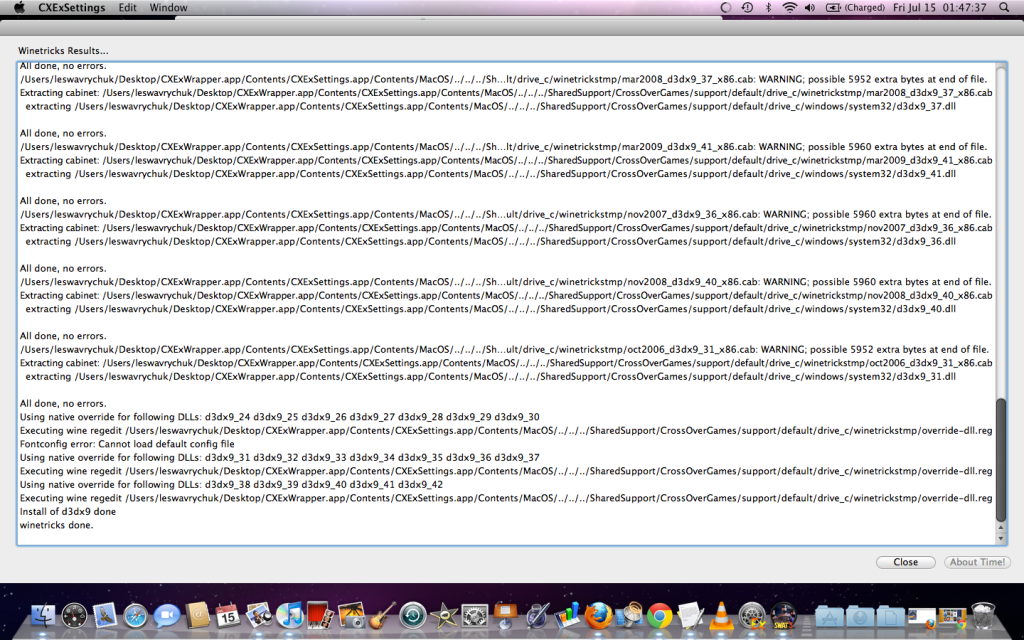
Task: Launch SWAT 3 from the Dock
Action: [783, 616]
